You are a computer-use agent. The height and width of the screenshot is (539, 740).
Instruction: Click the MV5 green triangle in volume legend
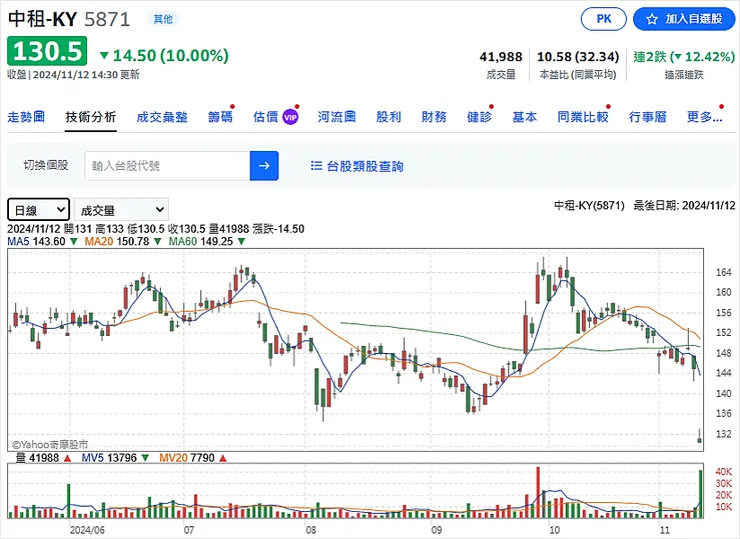point(145,458)
